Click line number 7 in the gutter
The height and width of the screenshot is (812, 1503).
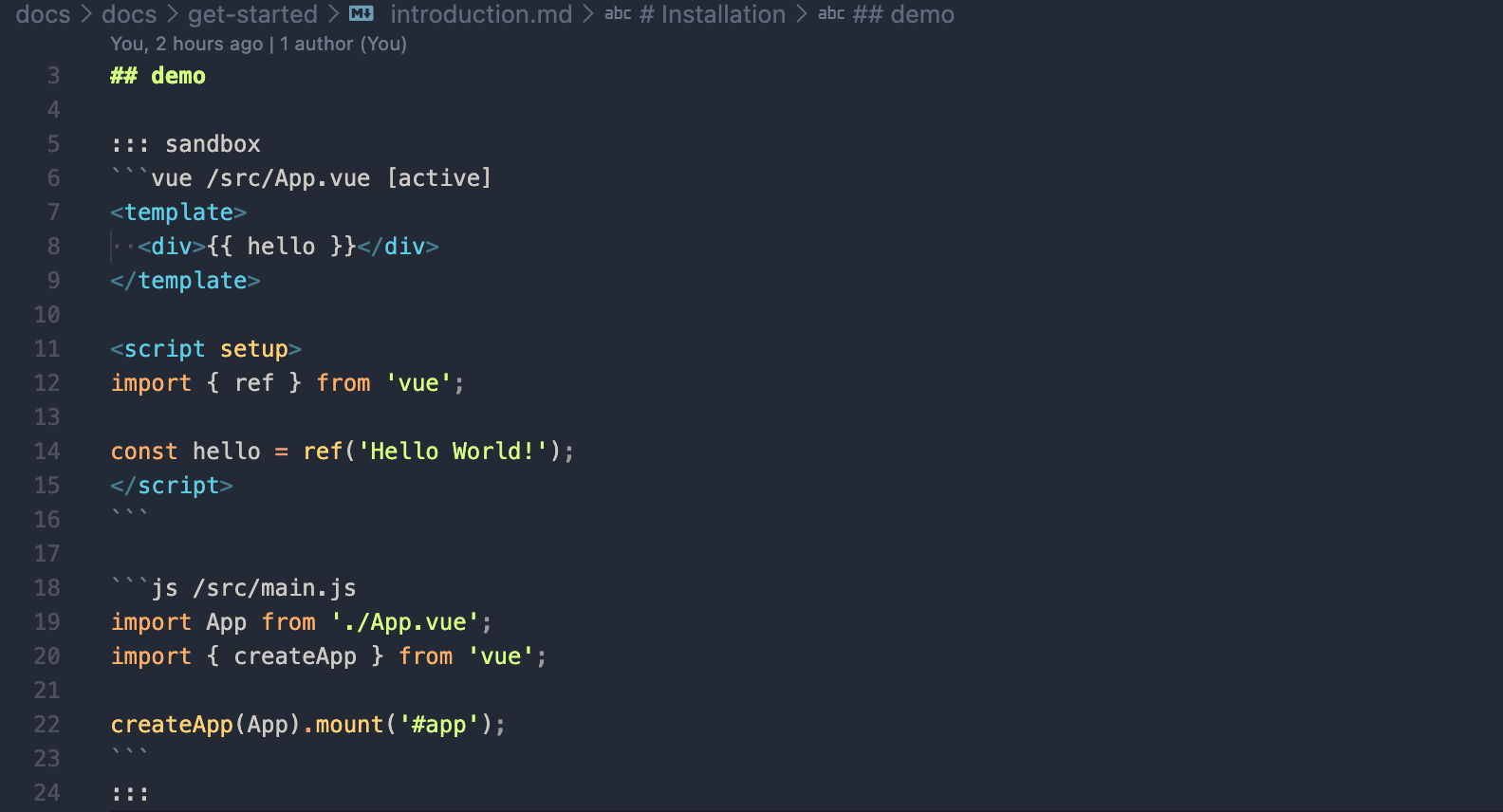53,212
